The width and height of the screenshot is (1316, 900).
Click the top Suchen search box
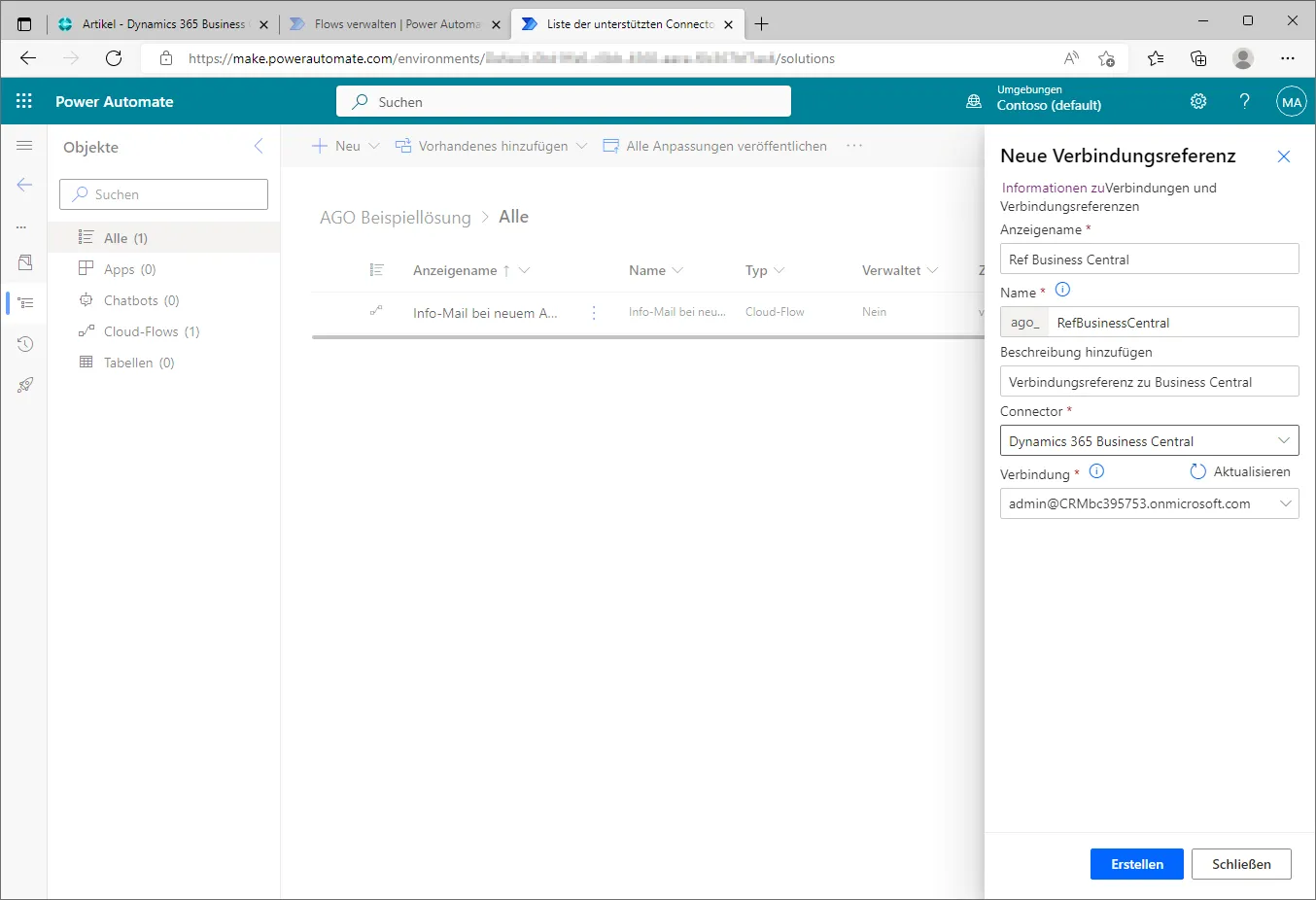click(x=564, y=101)
